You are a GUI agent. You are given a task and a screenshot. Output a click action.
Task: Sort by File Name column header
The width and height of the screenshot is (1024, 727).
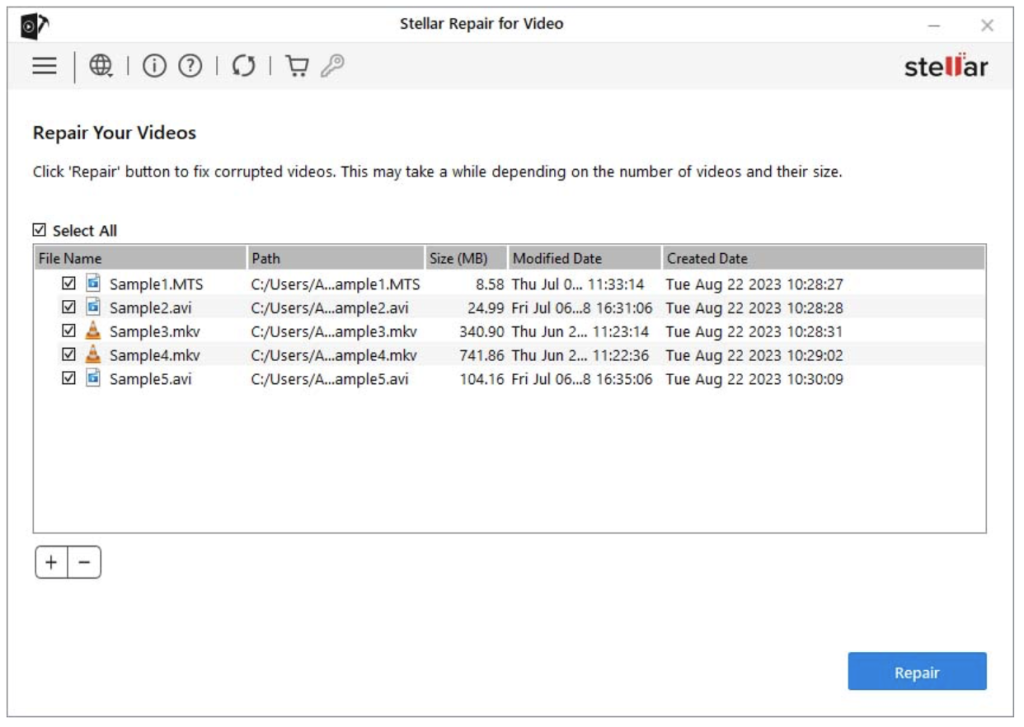coord(139,258)
